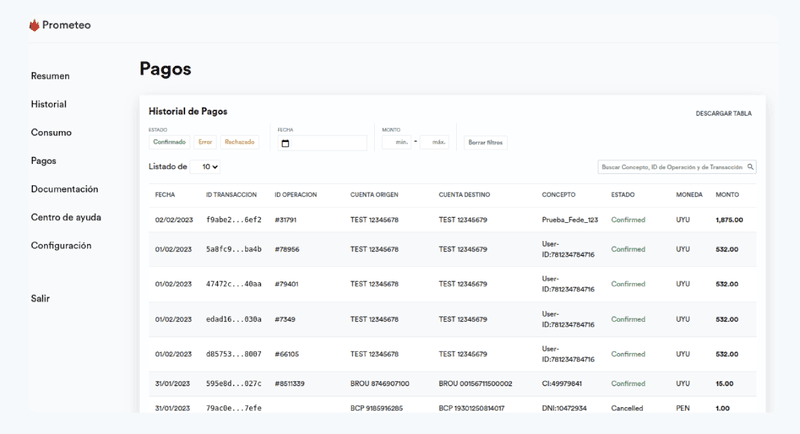
Task: Click amount 15.00
Action: coord(724,384)
